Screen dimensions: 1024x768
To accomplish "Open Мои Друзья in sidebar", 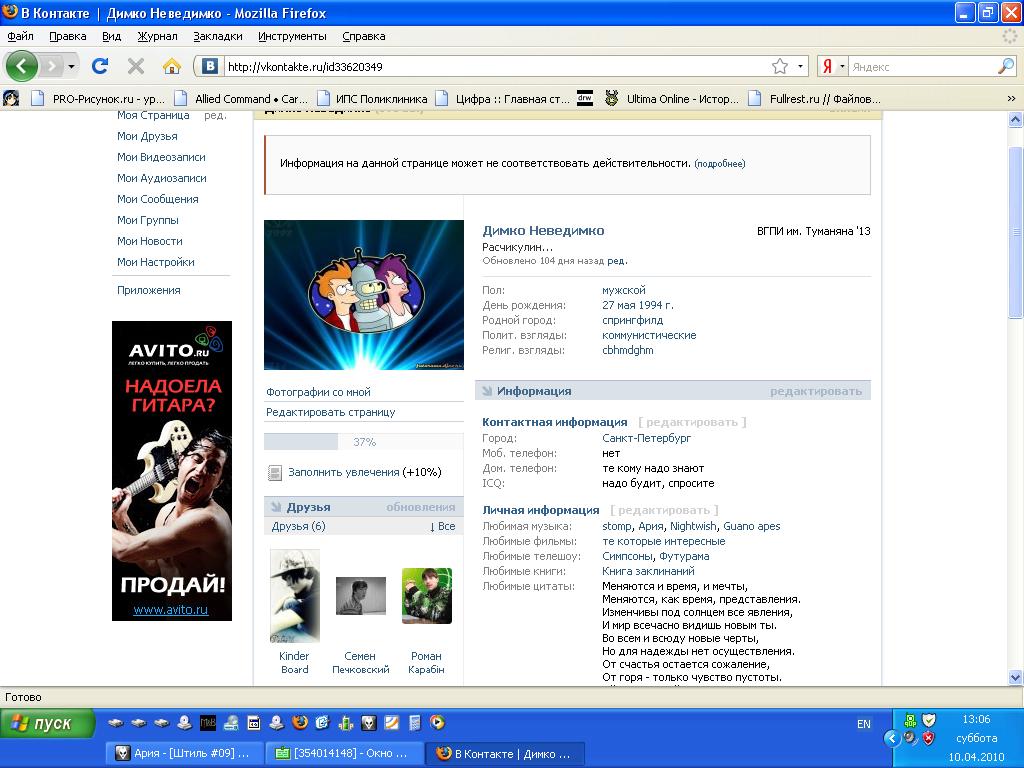I will point(147,136).
